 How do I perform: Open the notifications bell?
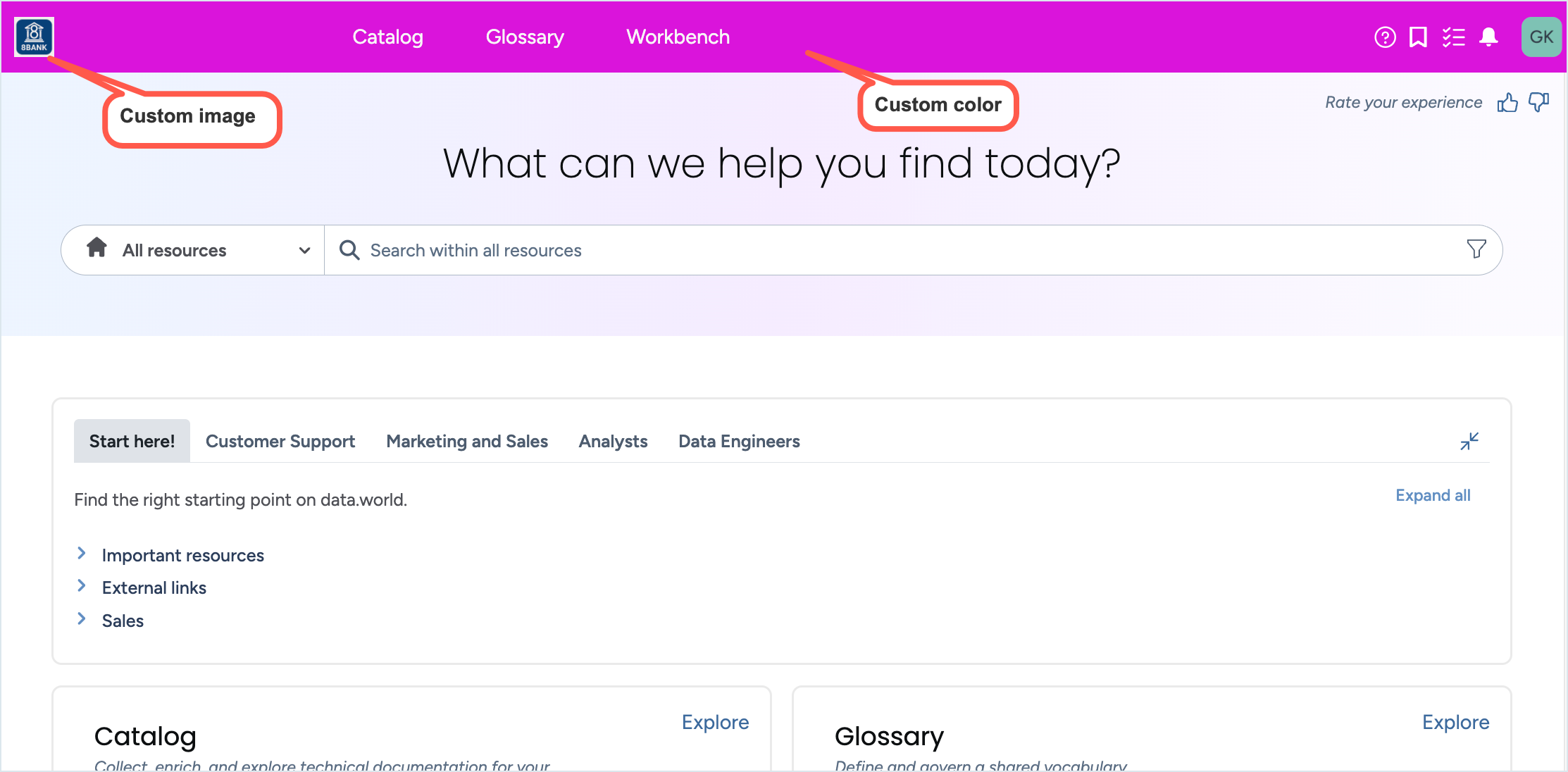point(1488,37)
